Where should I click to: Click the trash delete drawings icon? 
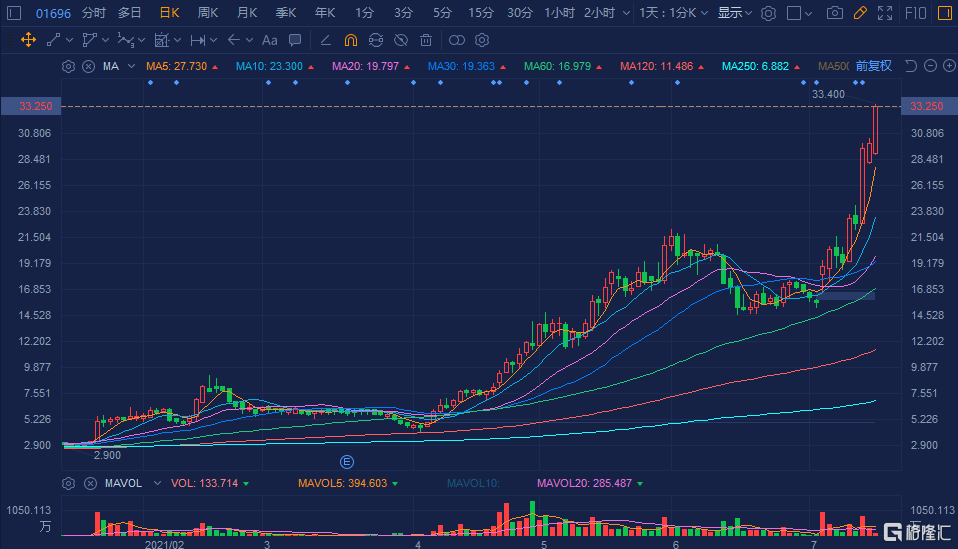pos(426,40)
